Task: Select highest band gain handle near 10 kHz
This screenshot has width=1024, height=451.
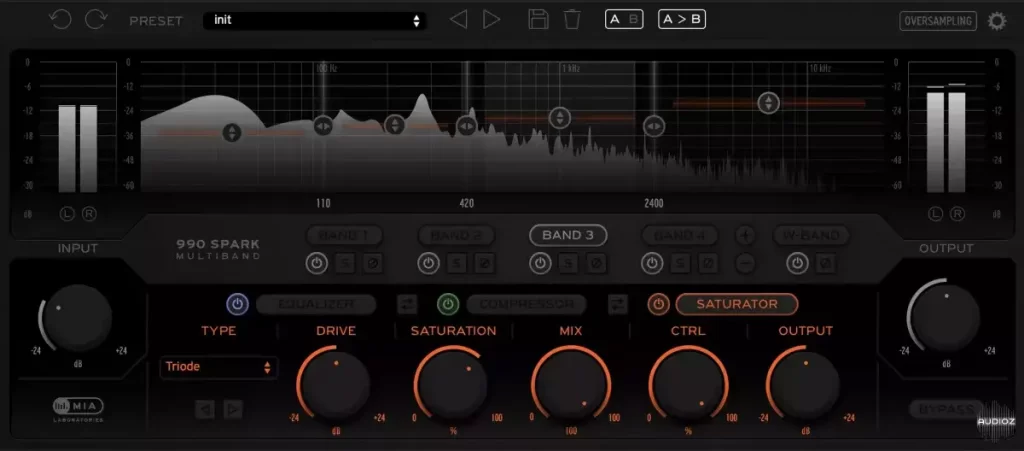Action: [769, 102]
